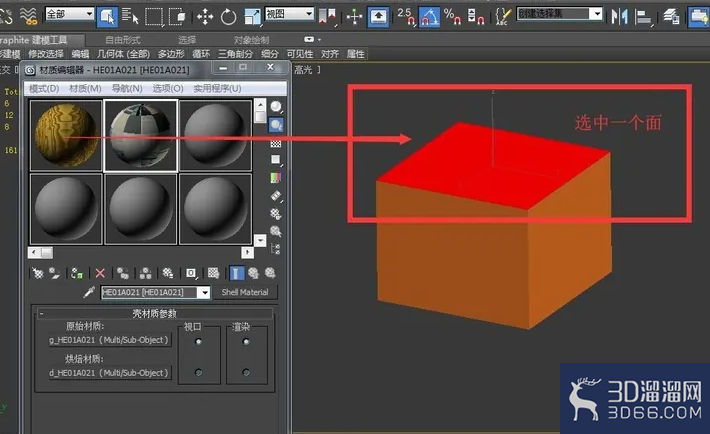Switch to the 自由形式 ribbon tab
Screen dimensions: 710x434
coord(123,40)
